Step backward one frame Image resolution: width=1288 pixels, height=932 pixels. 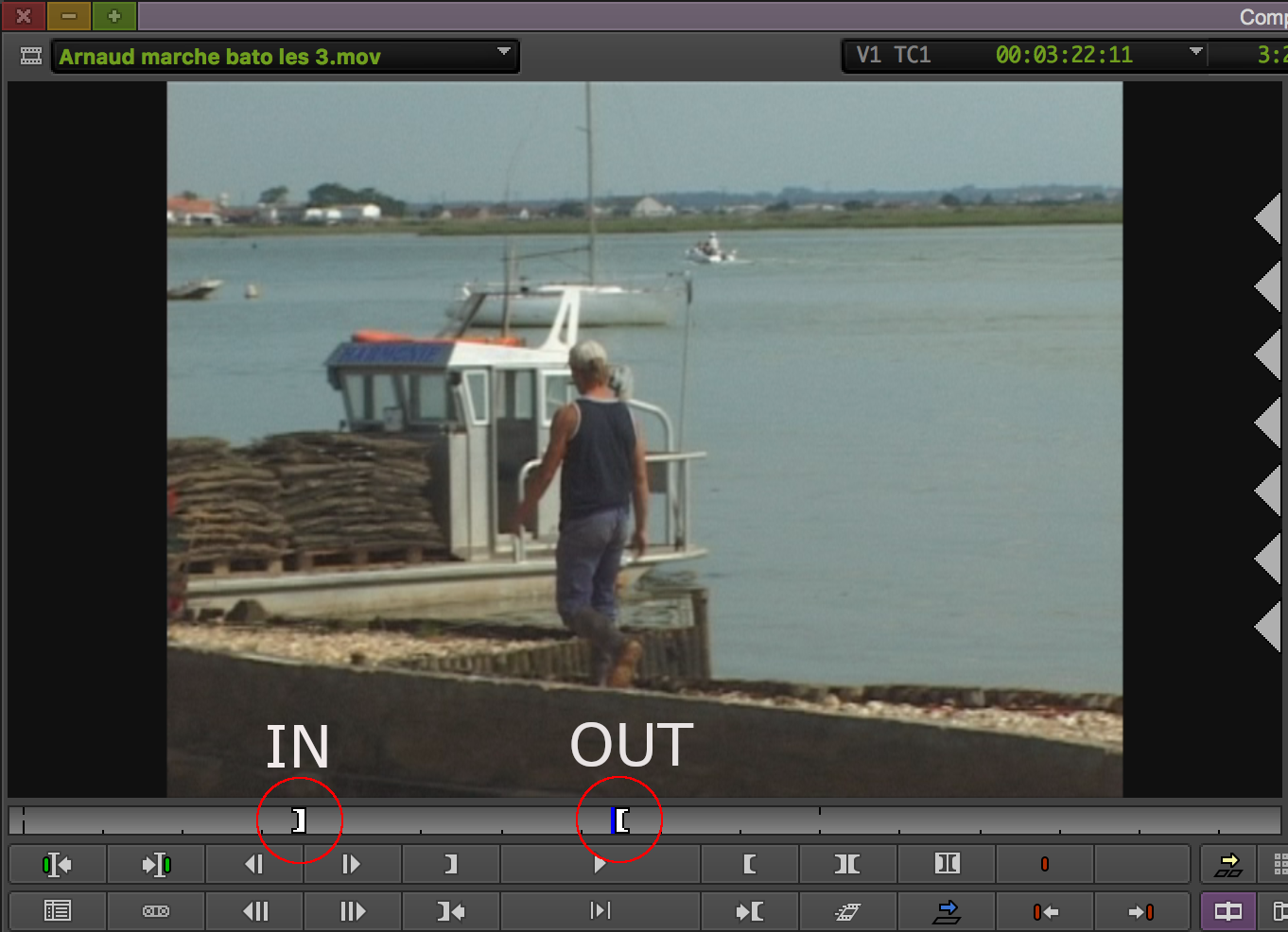click(x=254, y=864)
